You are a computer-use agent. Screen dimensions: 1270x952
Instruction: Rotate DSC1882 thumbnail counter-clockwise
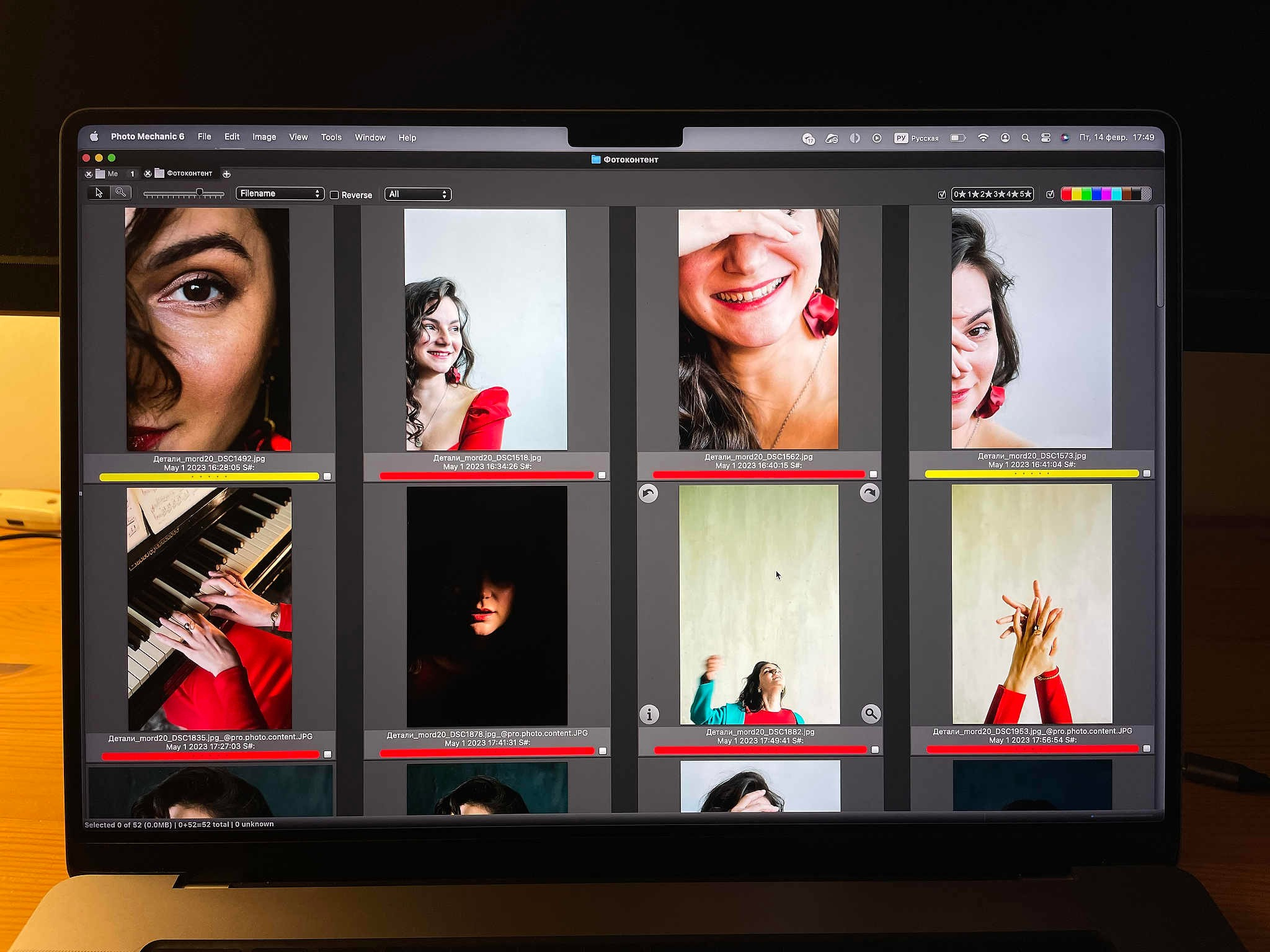point(648,493)
